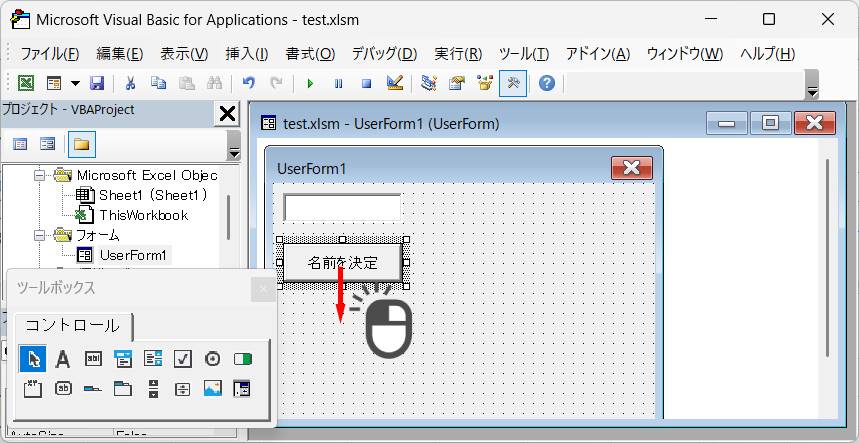Viewport: 859px width, 443px height.
Task: Click View Code icon in Project pane
Action: 20,145
